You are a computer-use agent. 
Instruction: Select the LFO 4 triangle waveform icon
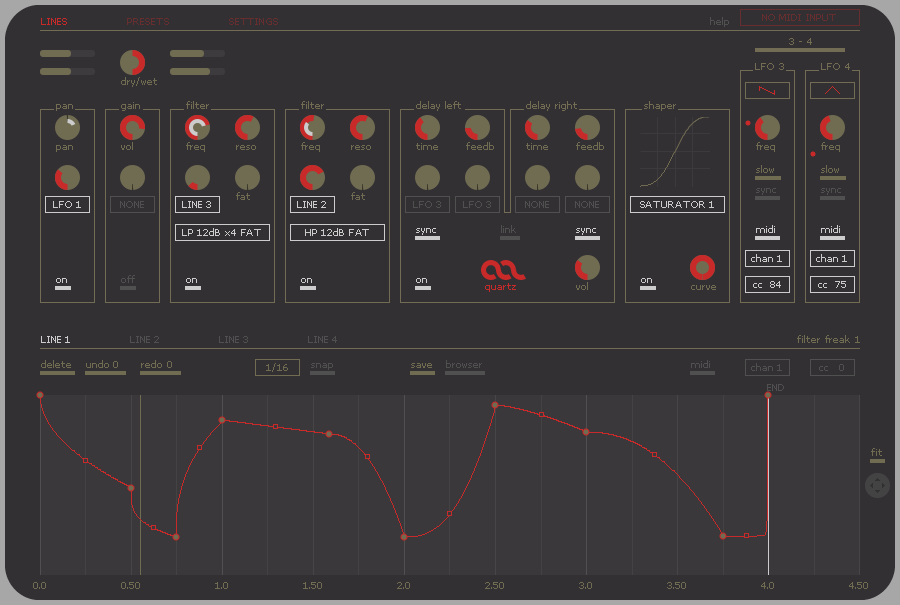coord(832,90)
